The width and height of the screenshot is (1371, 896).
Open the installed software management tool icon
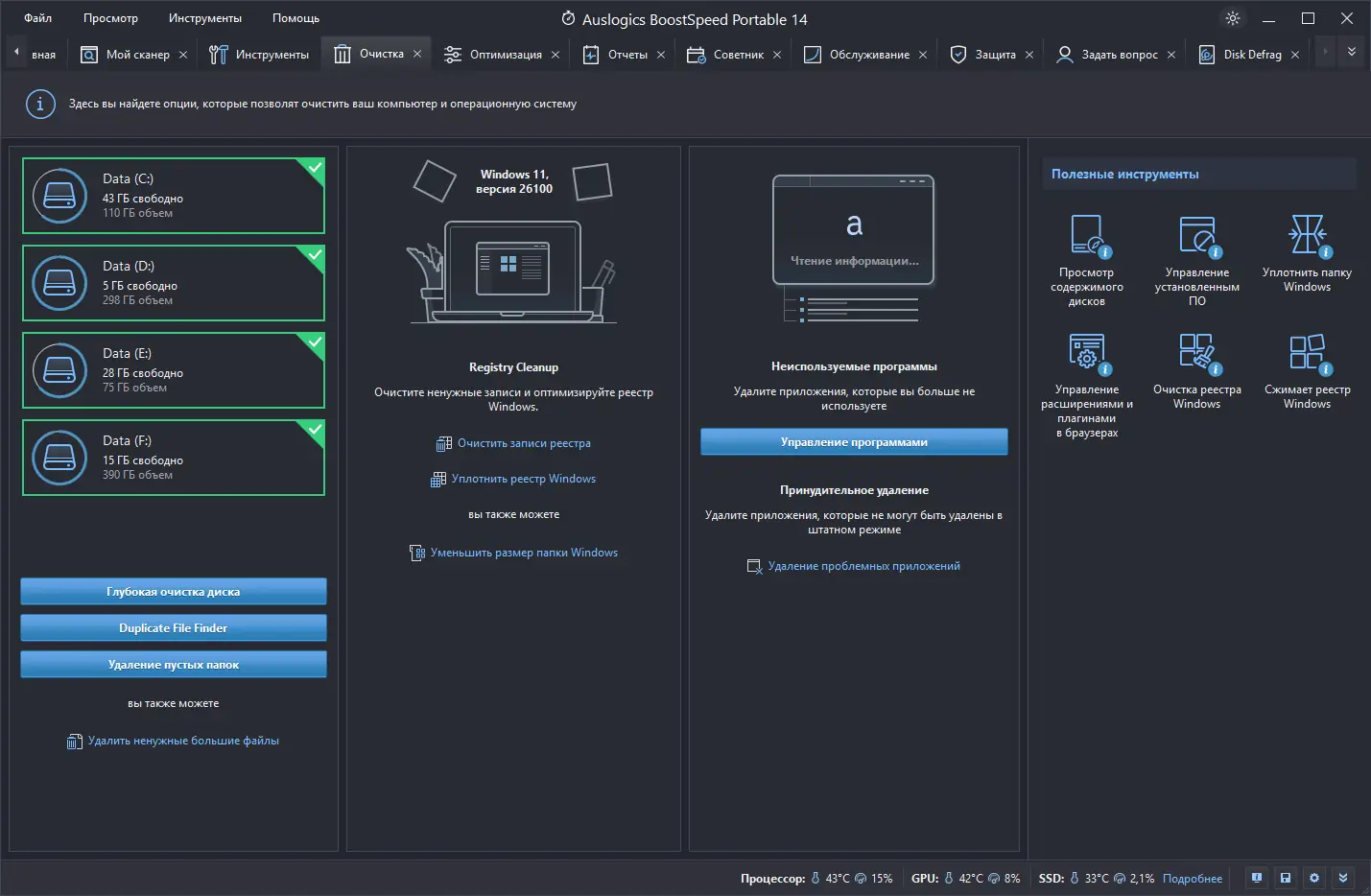click(x=1197, y=235)
